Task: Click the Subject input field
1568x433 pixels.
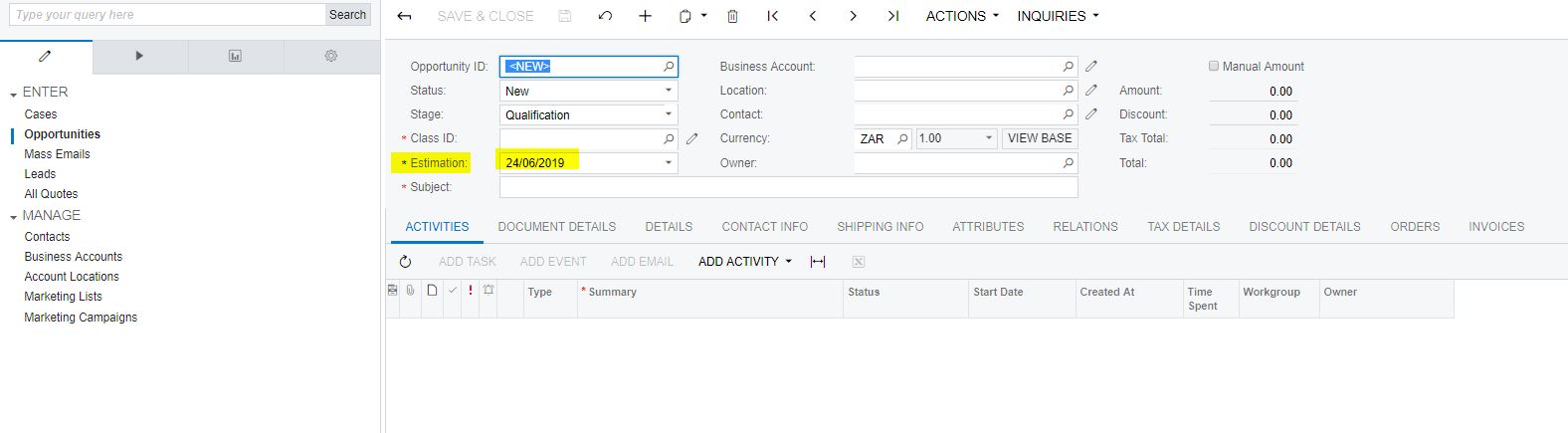Action: click(x=788, y=187)
